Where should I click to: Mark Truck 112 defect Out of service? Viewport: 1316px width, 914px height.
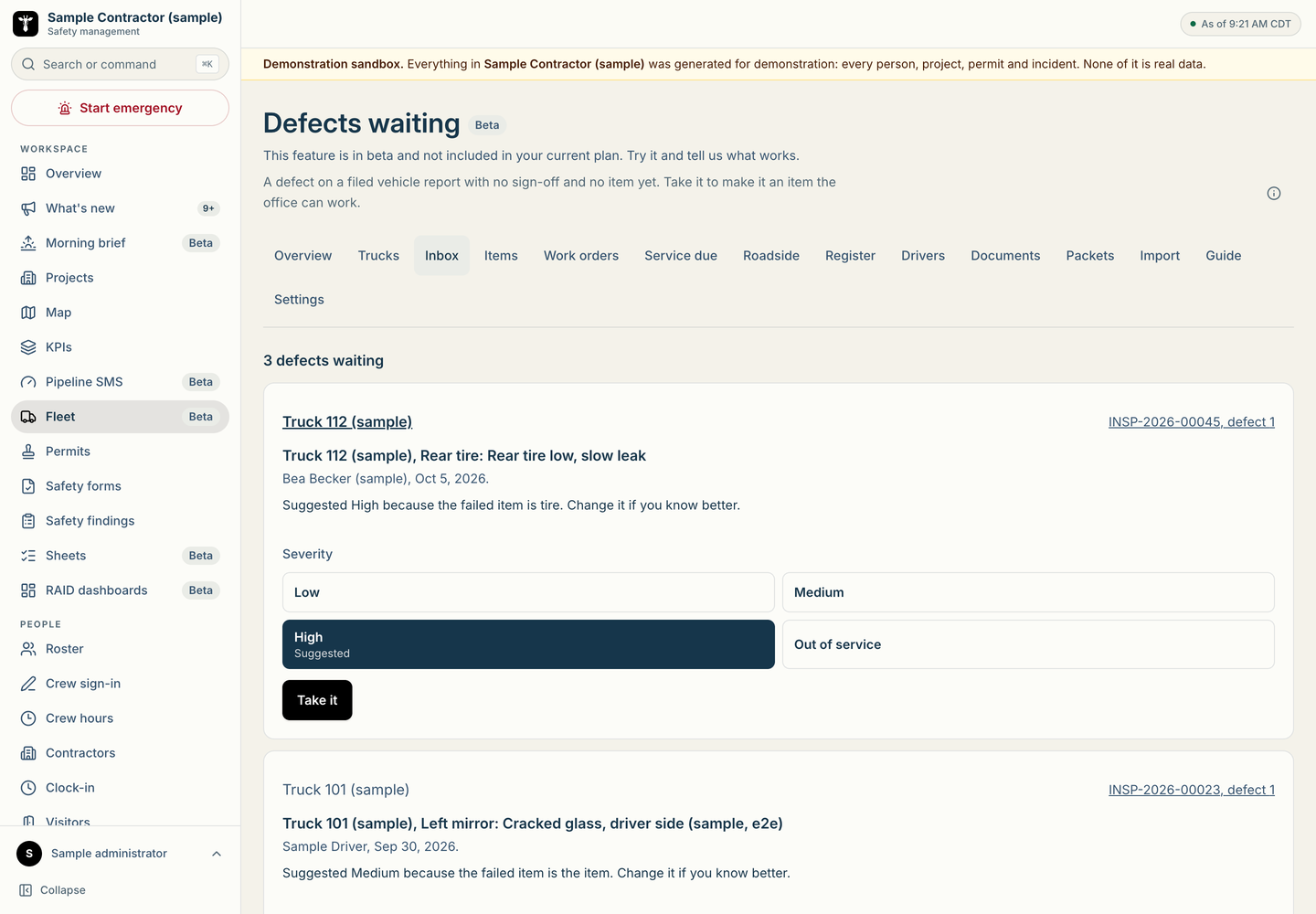click(x=1028, y=644)
